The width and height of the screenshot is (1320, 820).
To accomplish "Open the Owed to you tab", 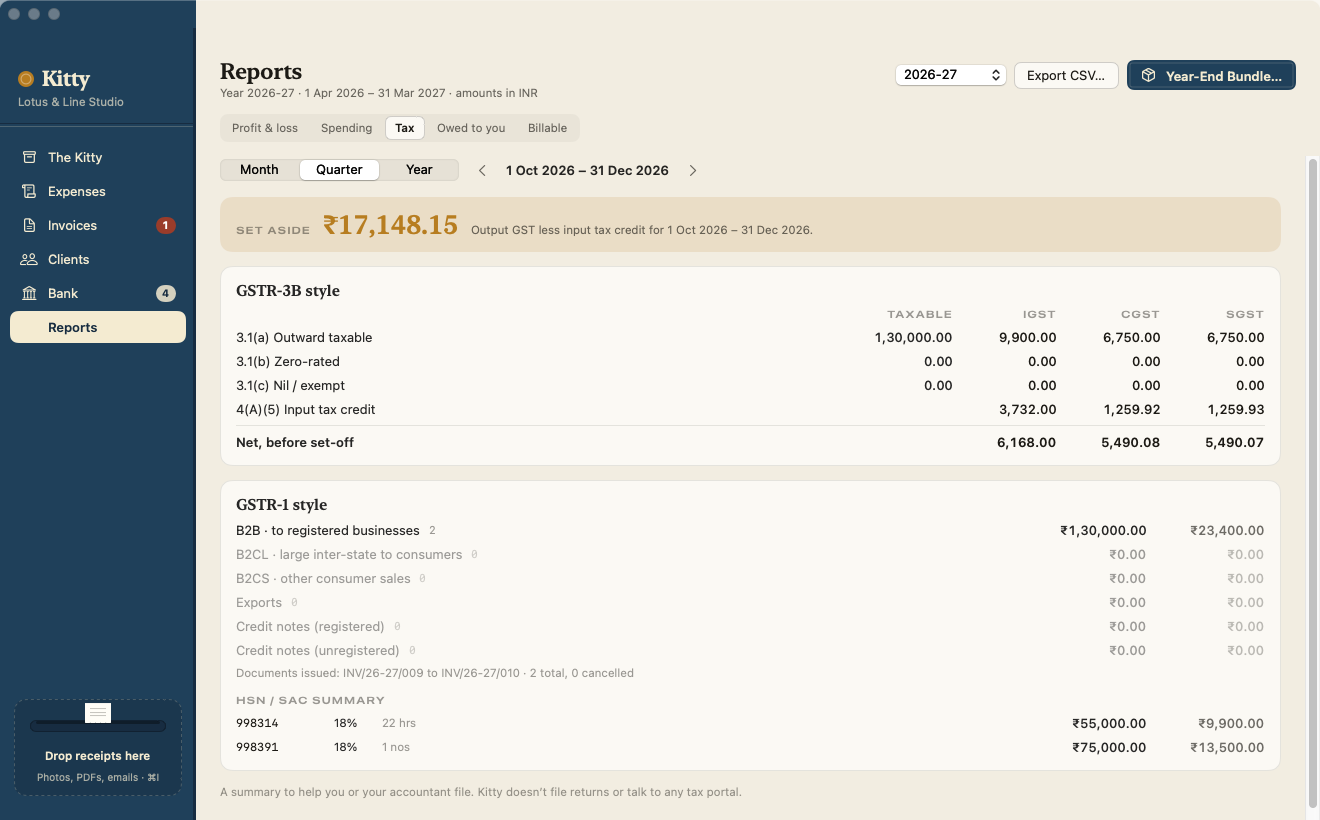I will click(x=471, y=128).
